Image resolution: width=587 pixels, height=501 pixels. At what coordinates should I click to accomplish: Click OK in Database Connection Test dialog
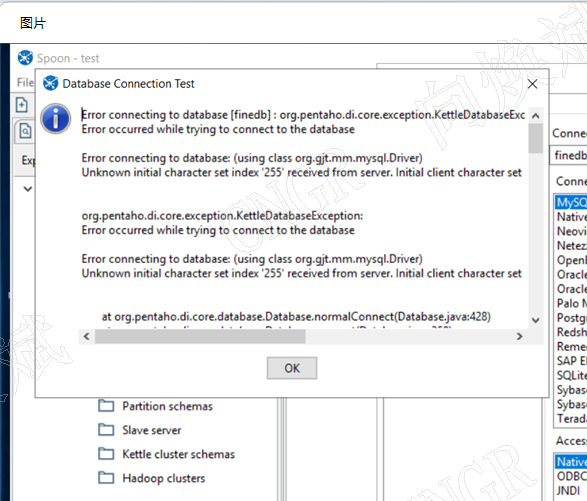(292, 368)
